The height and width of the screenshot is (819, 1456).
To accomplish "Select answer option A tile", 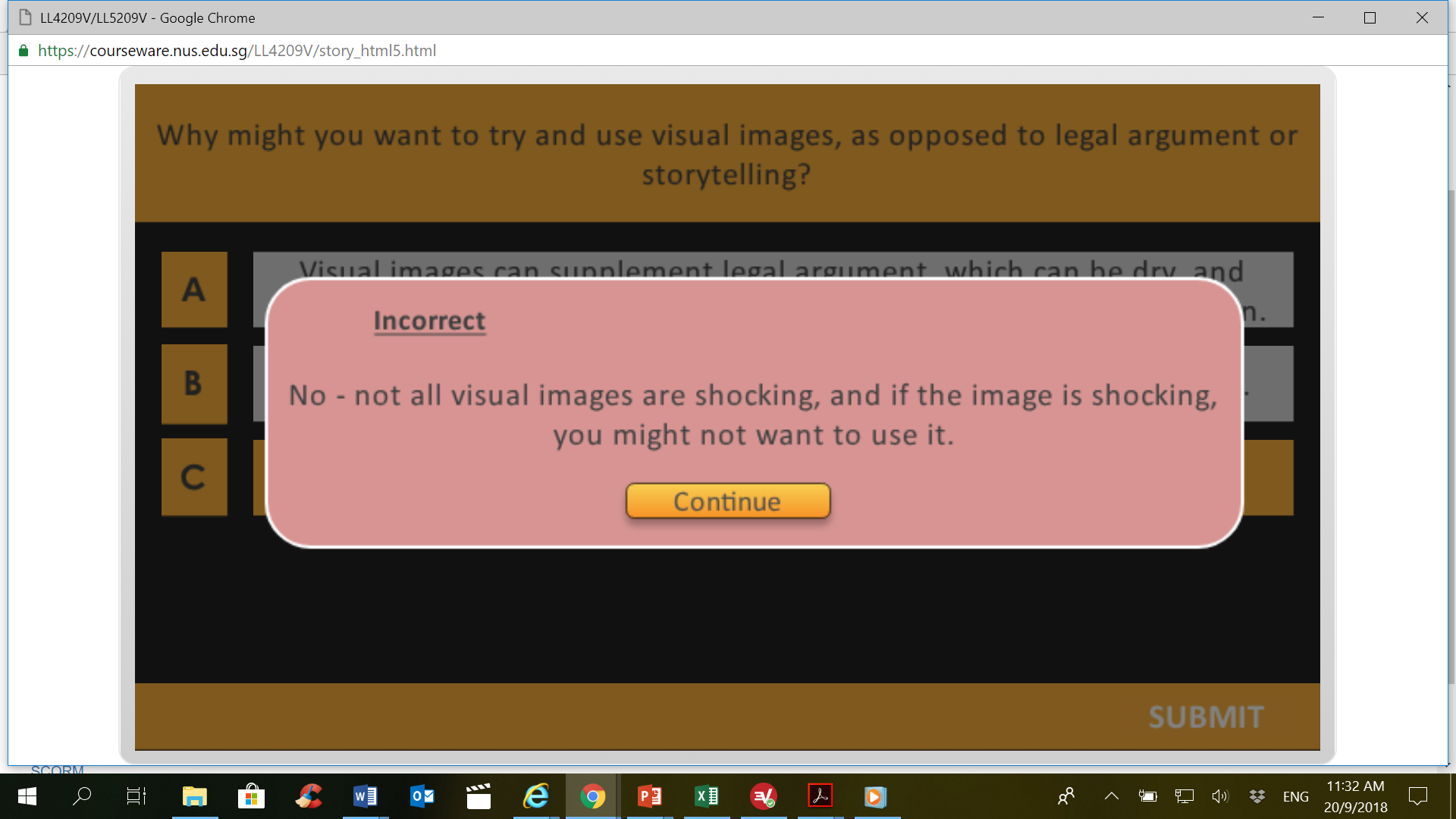I will point(194,290).
